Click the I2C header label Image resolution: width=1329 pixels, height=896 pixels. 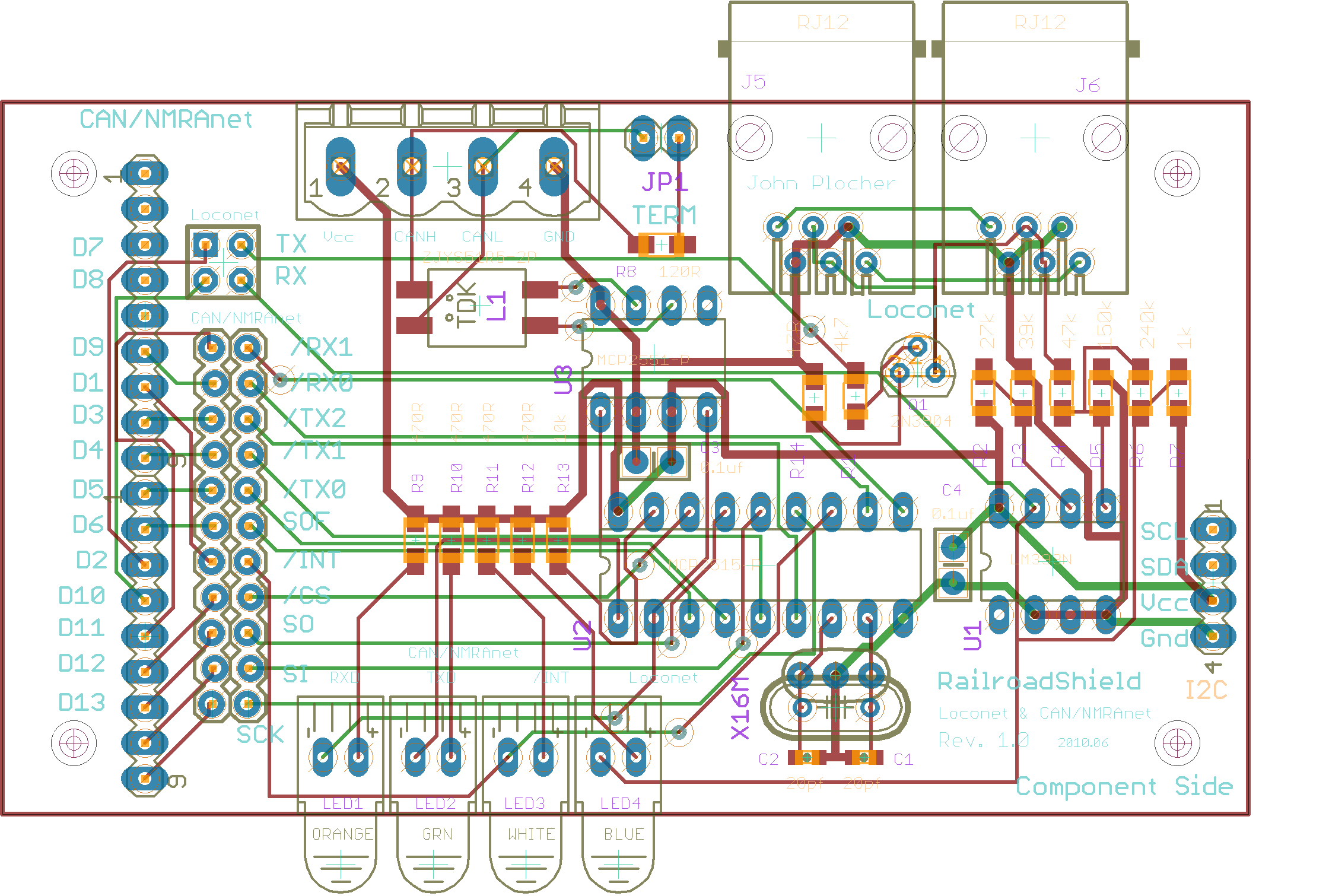click(x=1206, y=690)
